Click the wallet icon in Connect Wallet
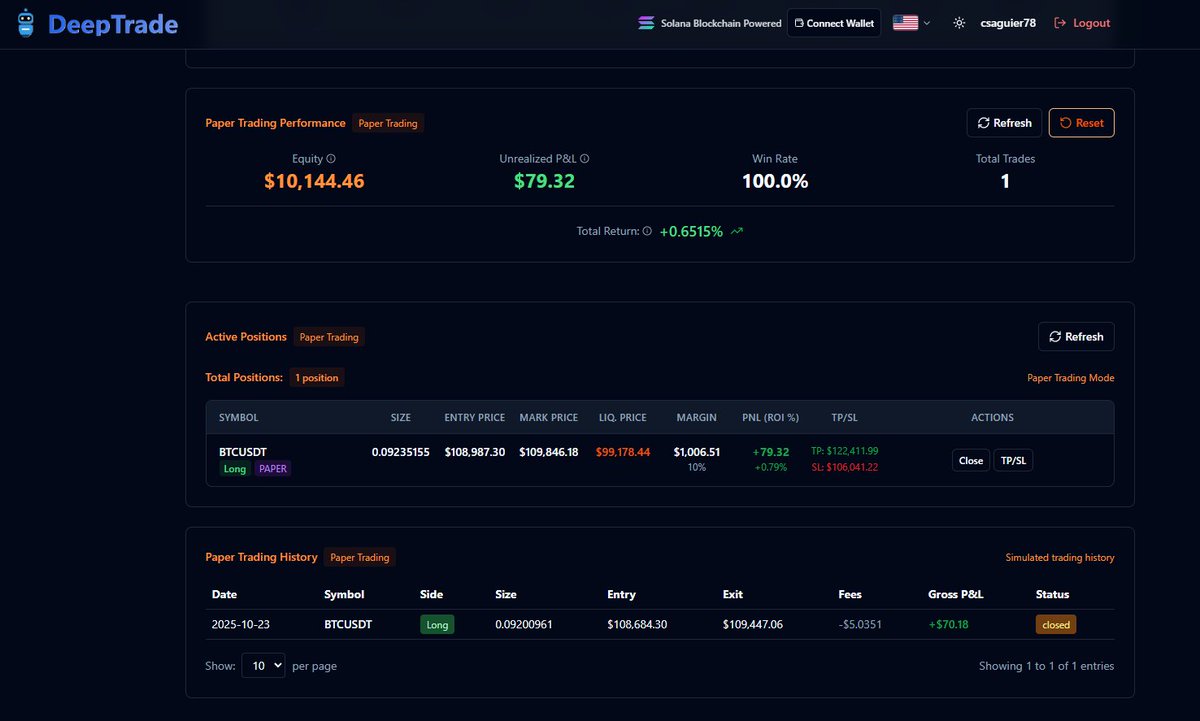The image size is (1200, 721). point(797,22)
